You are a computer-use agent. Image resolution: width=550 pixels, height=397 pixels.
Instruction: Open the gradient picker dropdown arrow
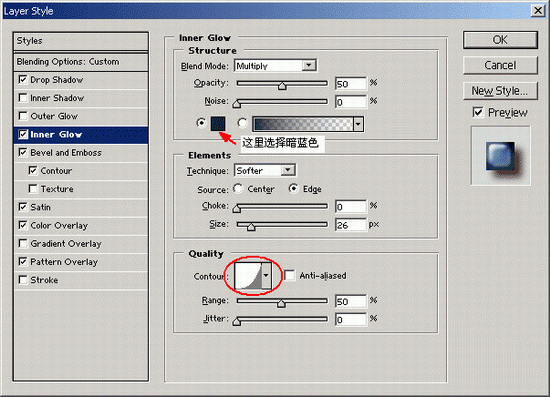click(358, 124)
